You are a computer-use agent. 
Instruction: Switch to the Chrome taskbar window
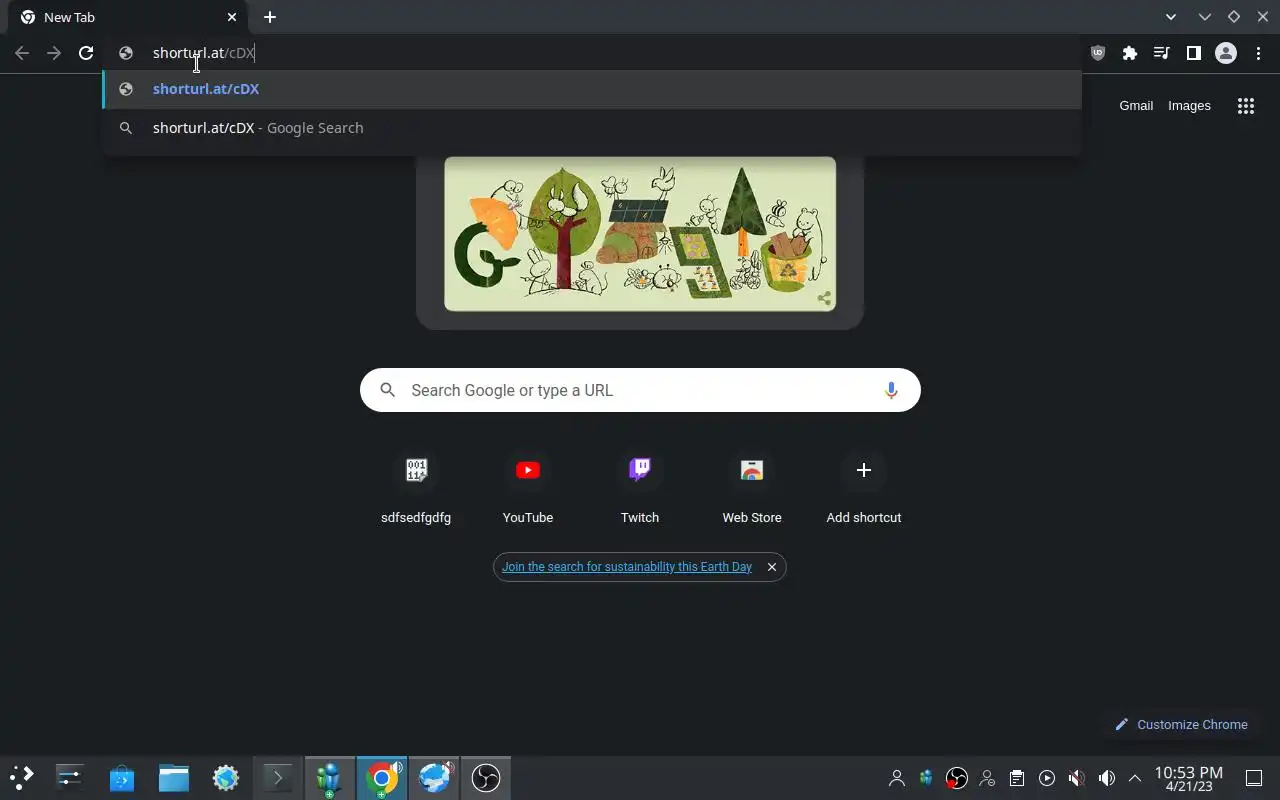[x=382, y=777]
